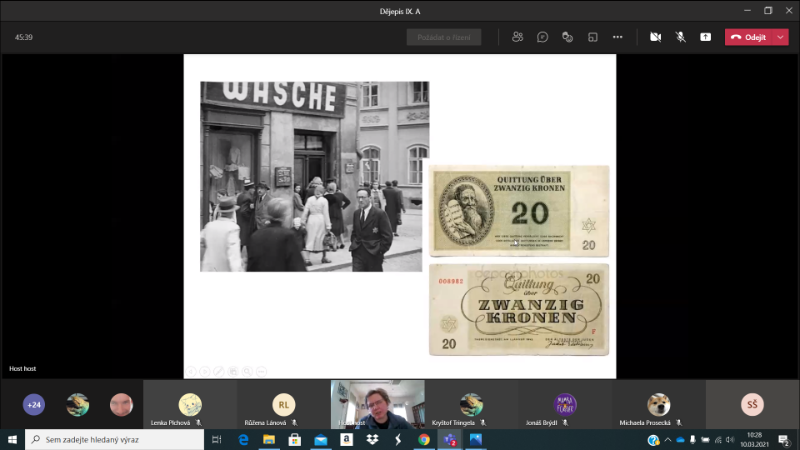Select Kryštof Tringela participant tile
Viewport: 800px width, 450px height.
point(471,405)
